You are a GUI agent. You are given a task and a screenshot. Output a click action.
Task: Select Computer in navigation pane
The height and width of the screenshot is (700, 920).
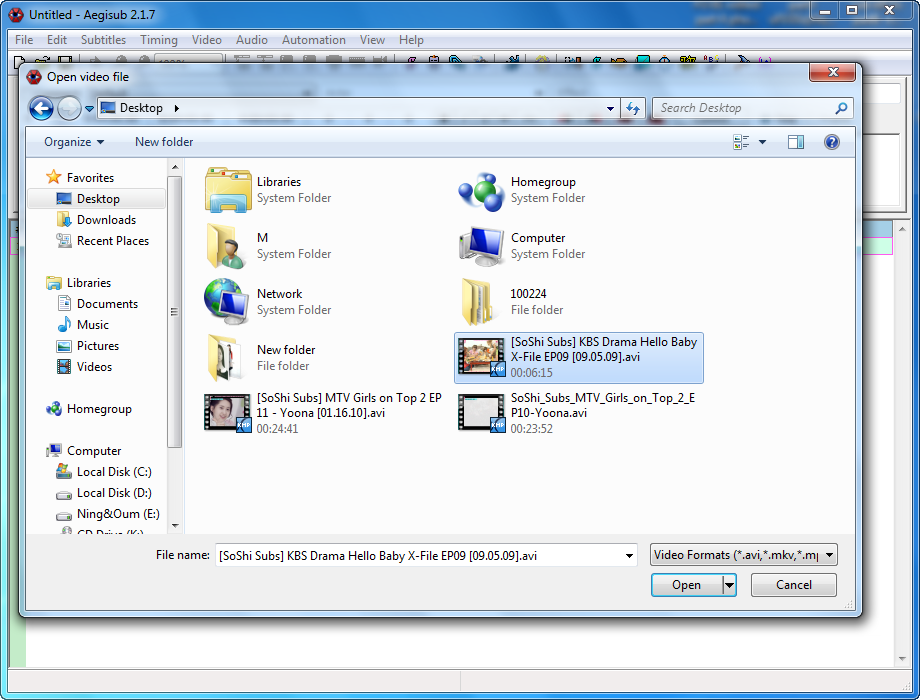tap(84, 451)
